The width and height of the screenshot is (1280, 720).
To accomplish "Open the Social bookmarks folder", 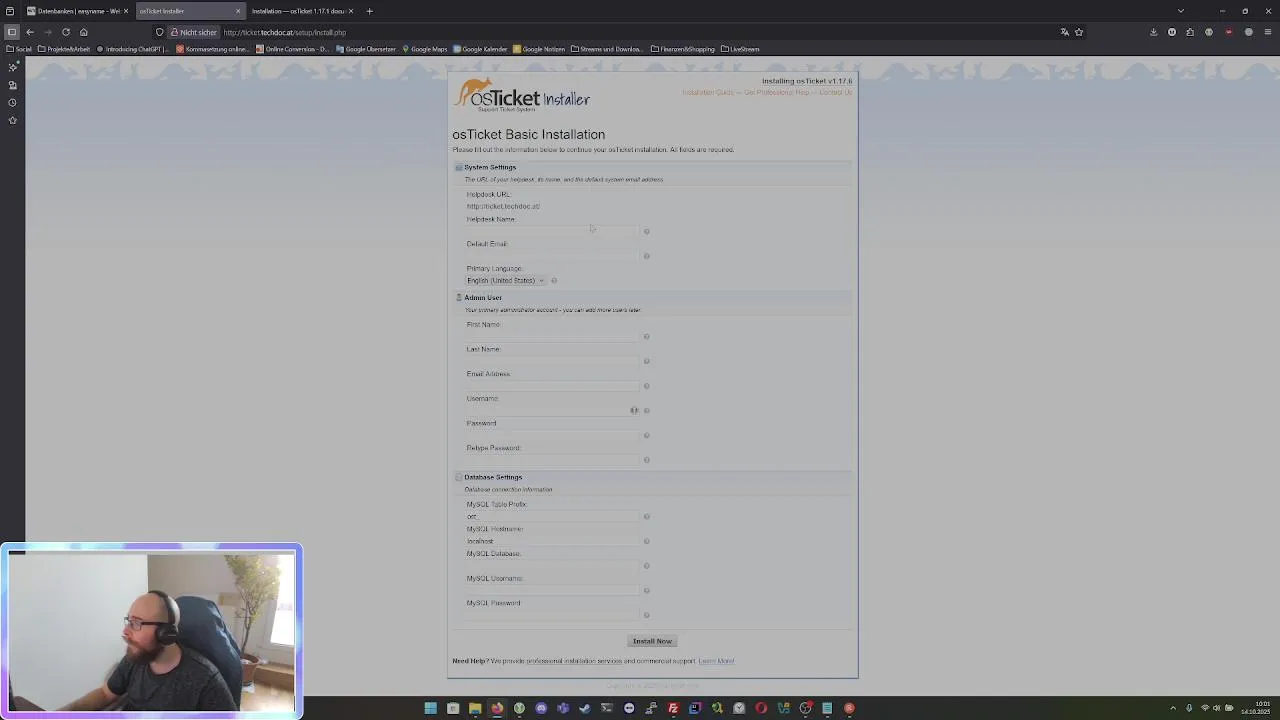I will click(20, 49).
